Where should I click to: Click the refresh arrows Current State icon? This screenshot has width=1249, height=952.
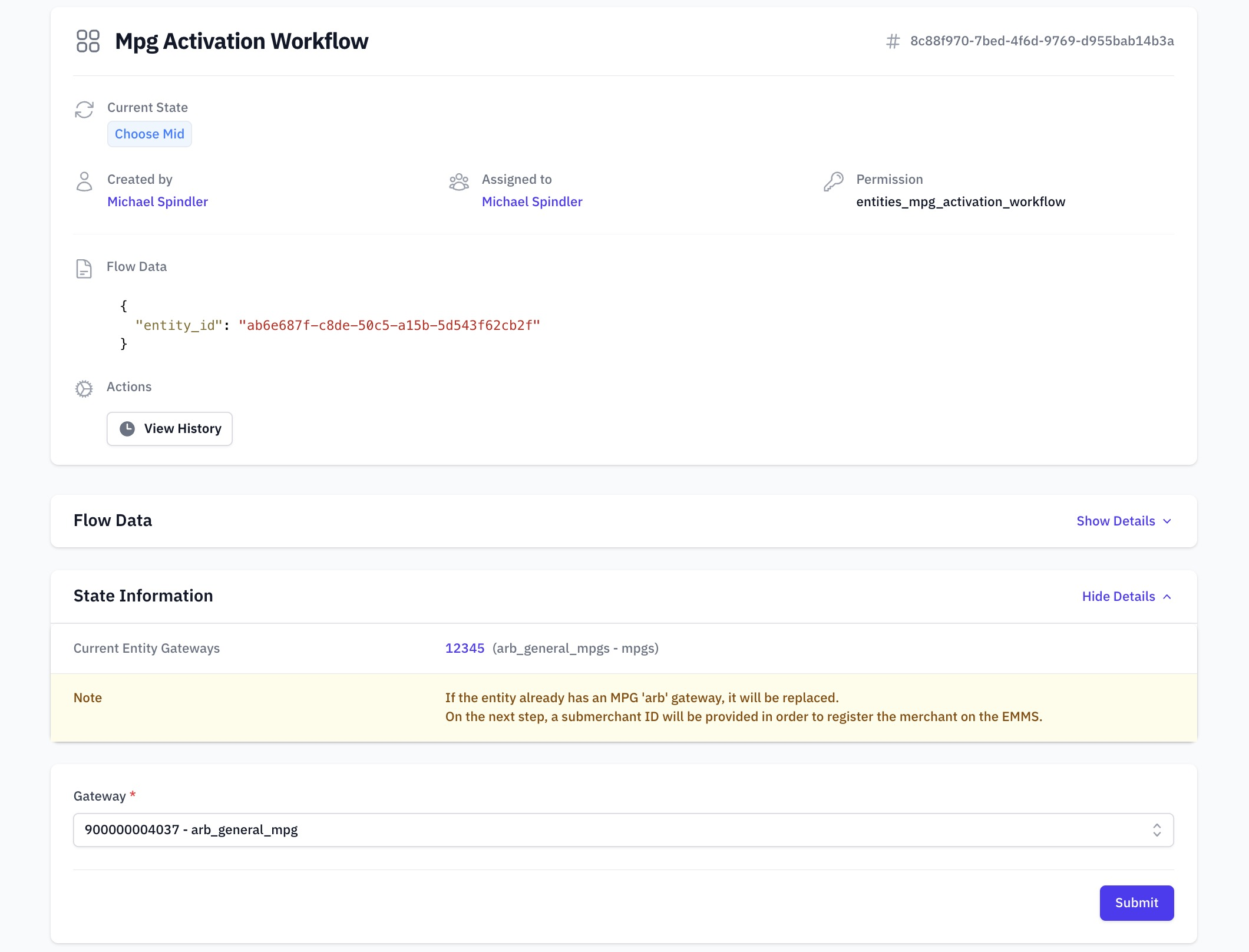tap(84, 110)
